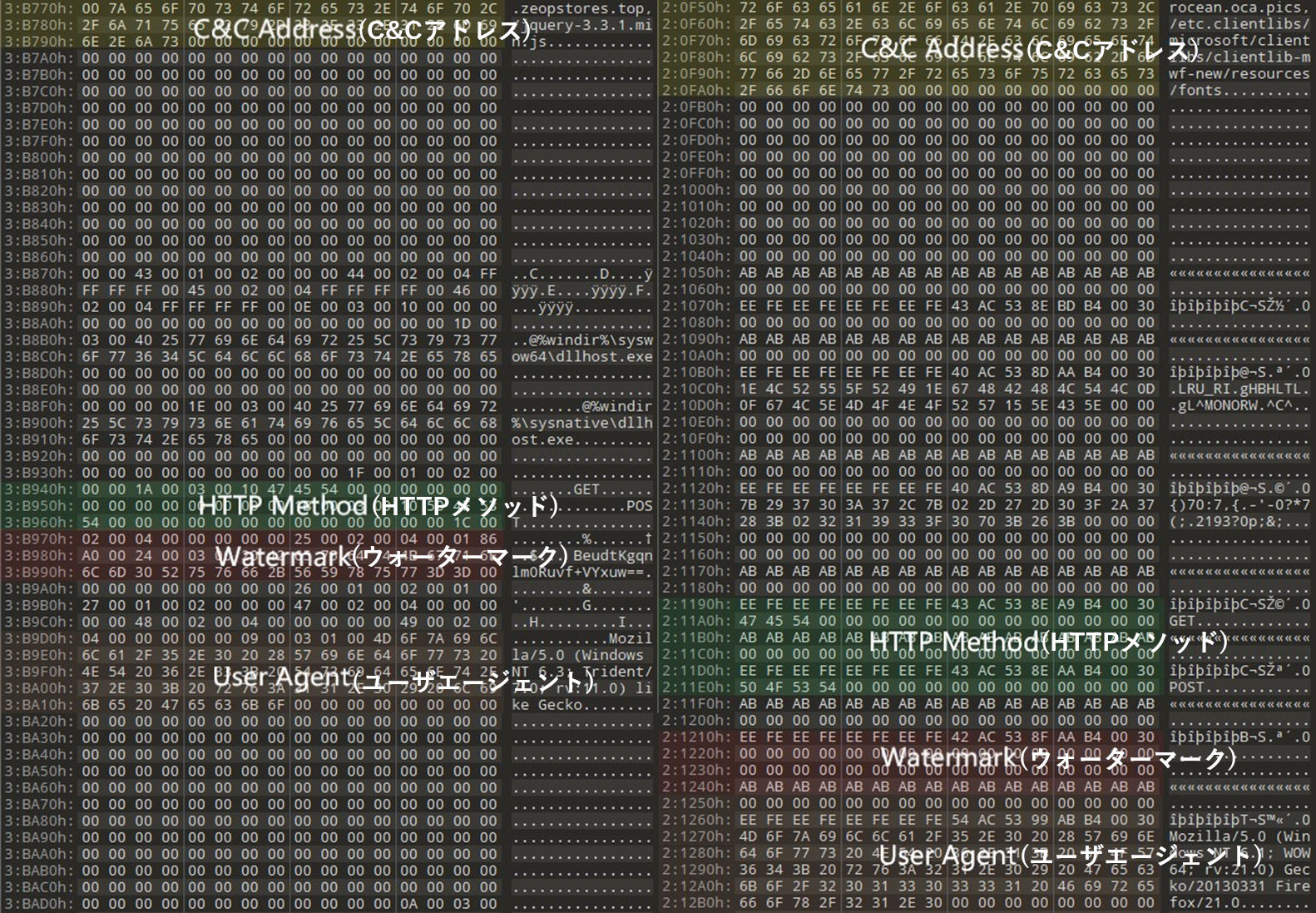Click the "/fonts" decoded text
1316x913 pixels.
[1195, 90]
